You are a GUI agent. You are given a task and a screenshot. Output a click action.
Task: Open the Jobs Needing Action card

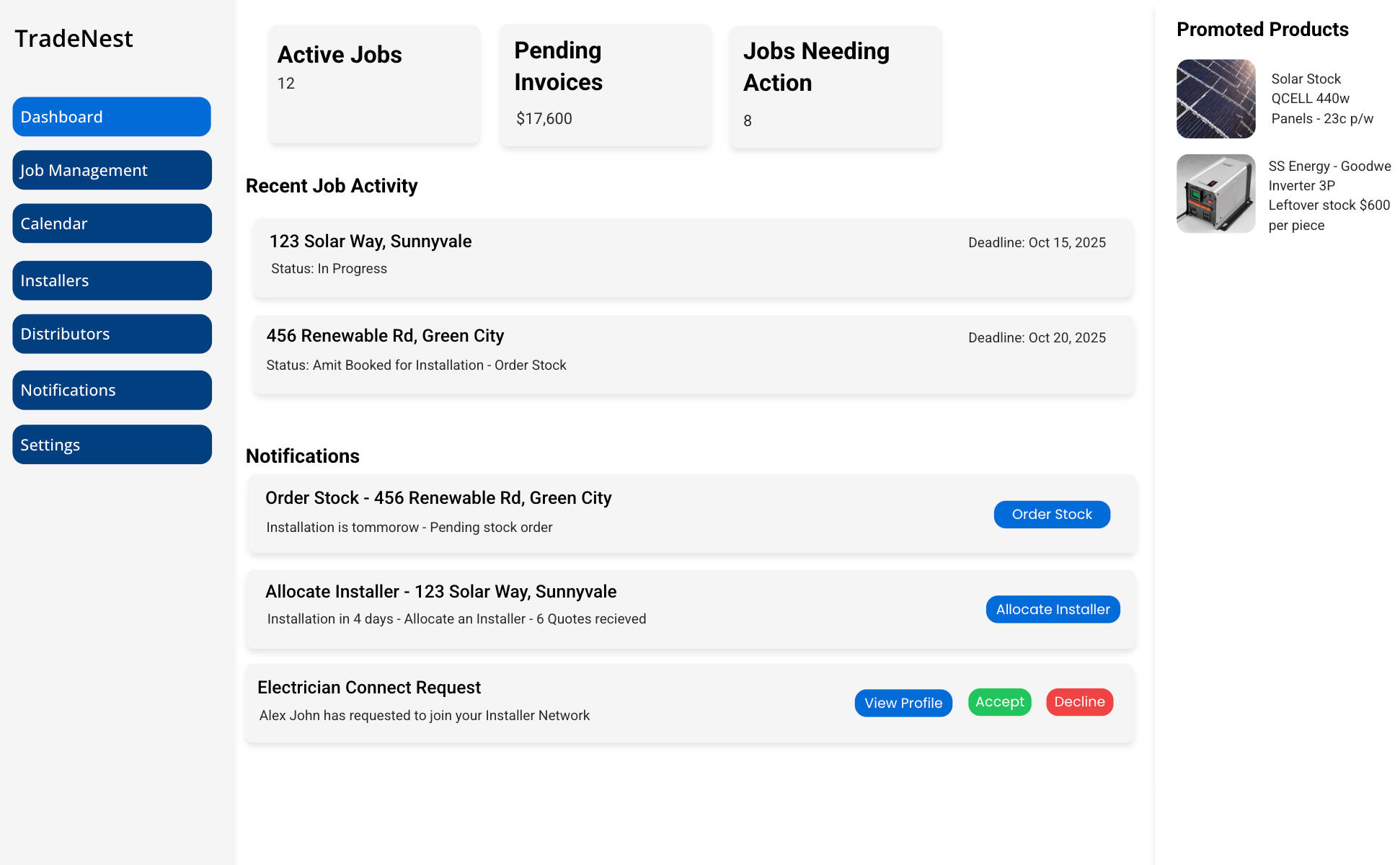coord(835,86)
